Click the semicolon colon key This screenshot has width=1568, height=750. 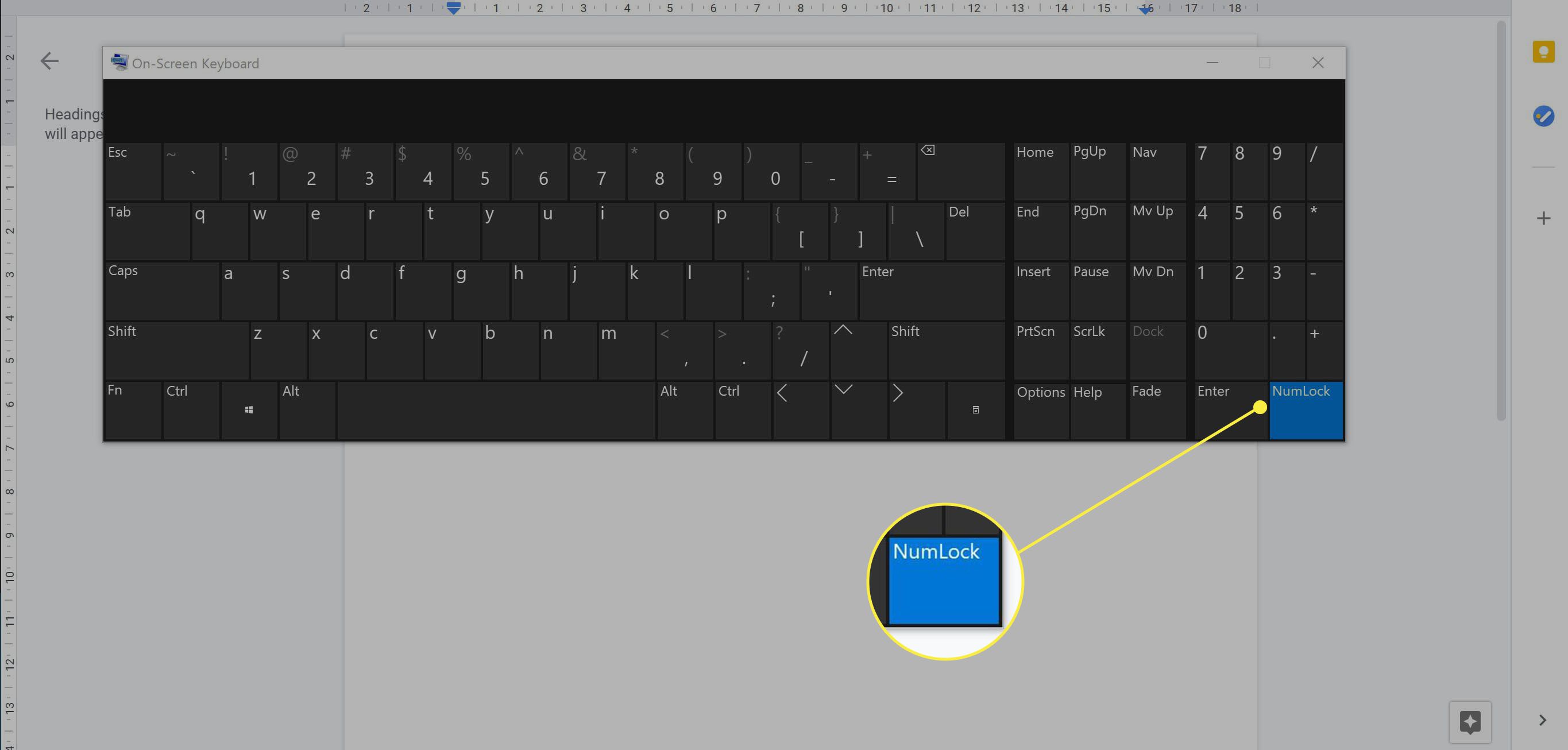pyautogui.click(x=771, y=291)
